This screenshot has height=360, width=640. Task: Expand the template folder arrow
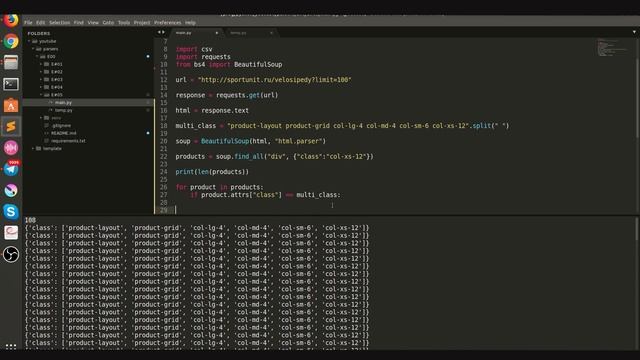coord(33,149)
